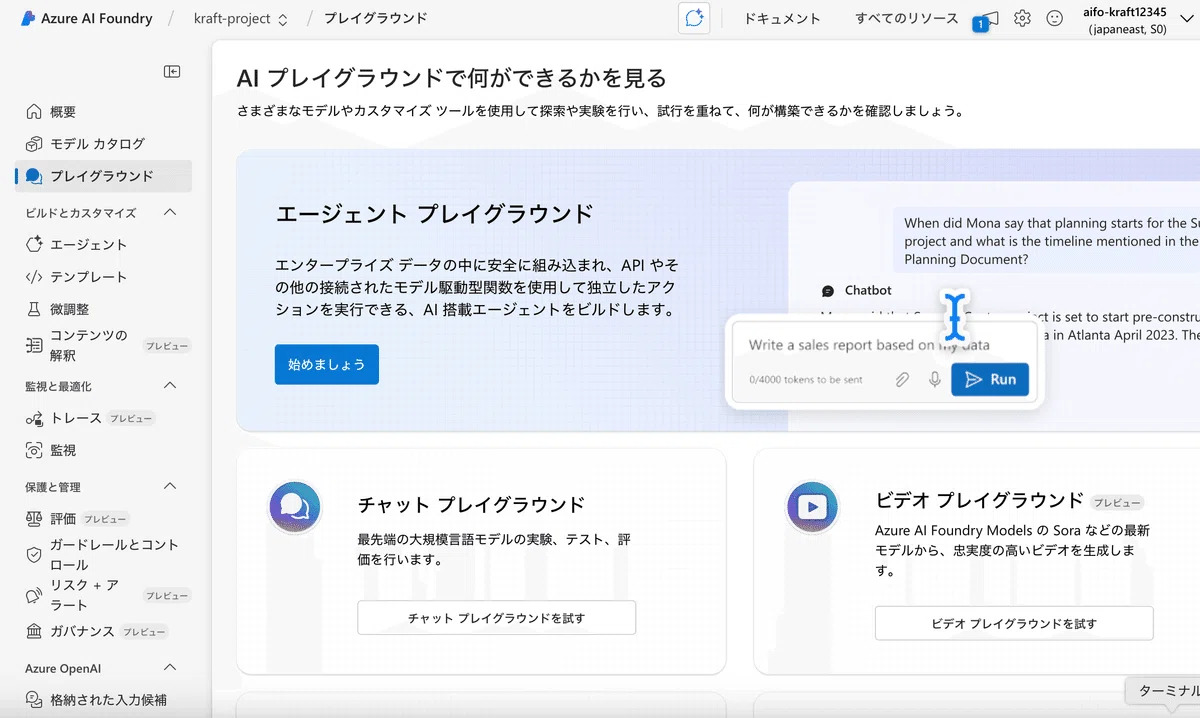Image resolution: width=1200 pixels, height=718 pixels.
Task: Open the aifo-kraft12345 account dropdown
Action: pos(1139,19)
